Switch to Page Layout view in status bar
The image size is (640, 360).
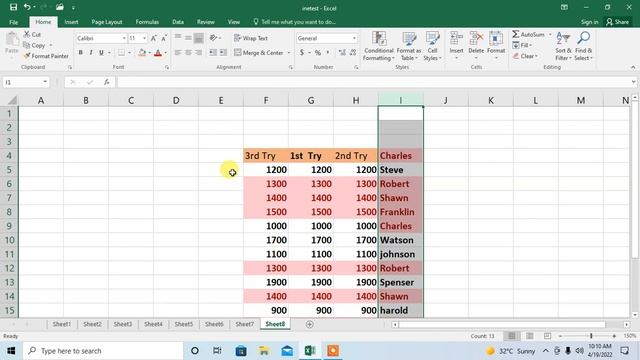point(530,336)
